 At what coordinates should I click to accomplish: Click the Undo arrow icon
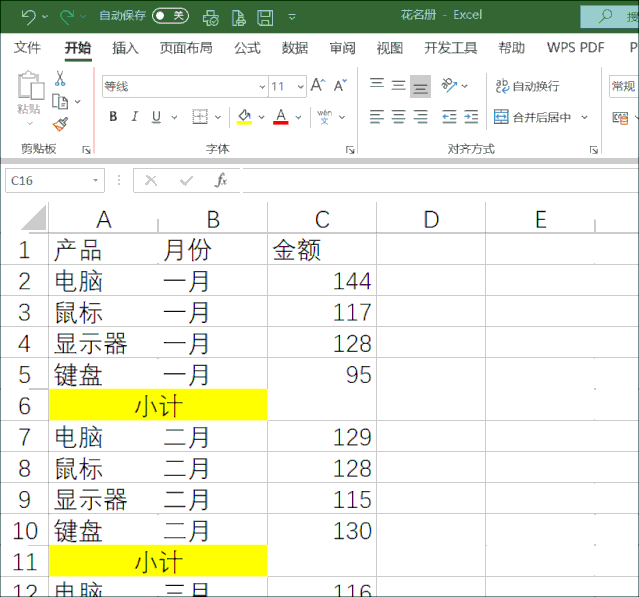click(28, 16)
